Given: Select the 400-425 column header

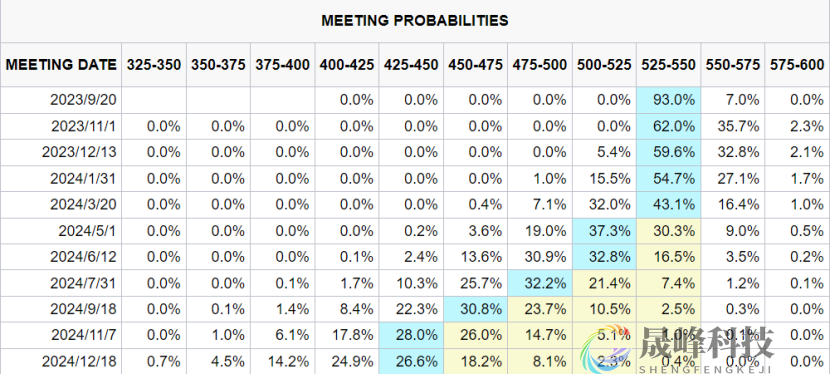Looking at the screenshot, I should coord(347,65).
